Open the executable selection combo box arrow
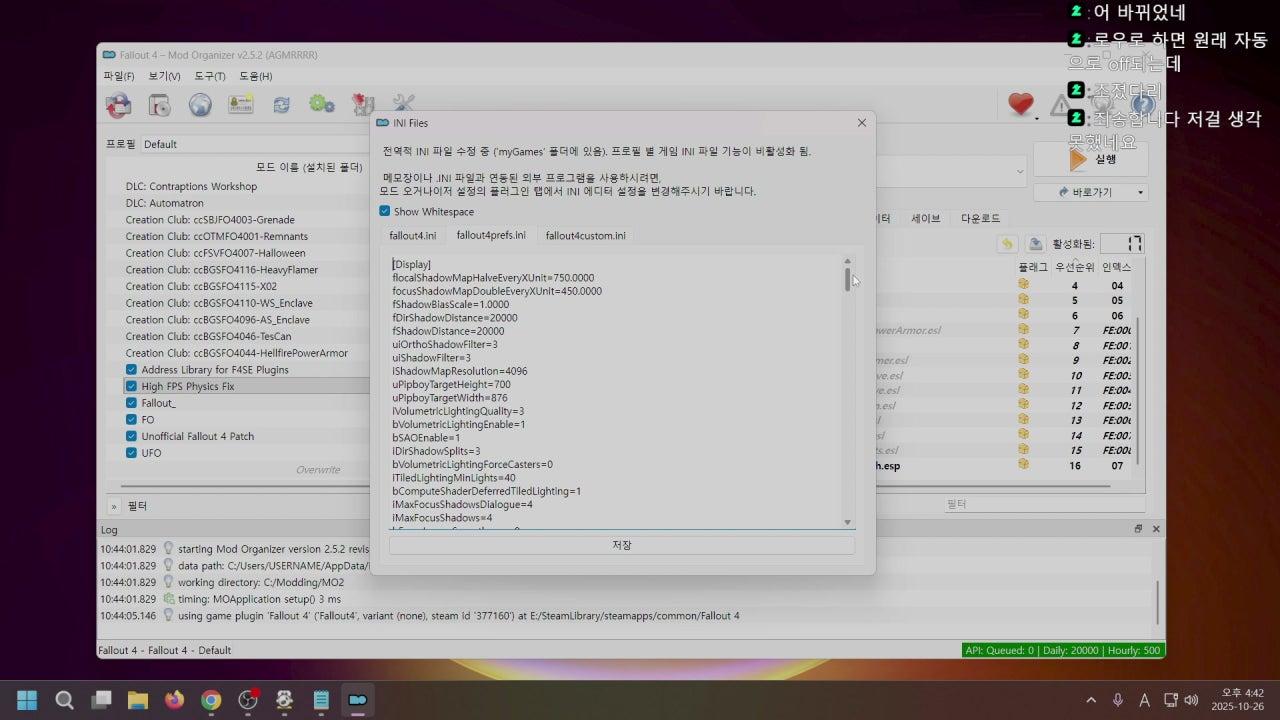 coord(1019,171)
